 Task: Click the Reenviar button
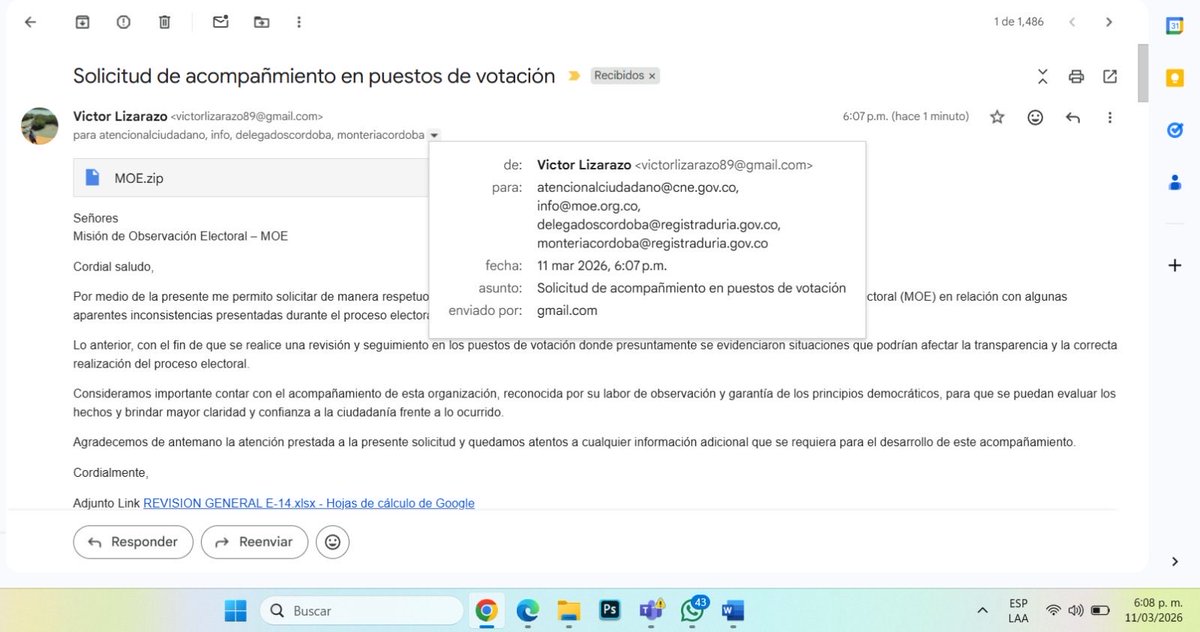click(254, 542)
